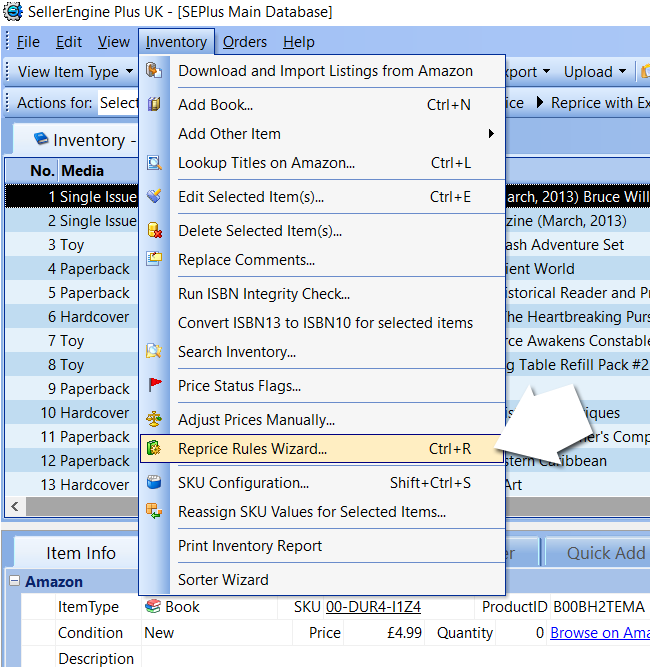Click the Condition value New

[x=159, y=633]
